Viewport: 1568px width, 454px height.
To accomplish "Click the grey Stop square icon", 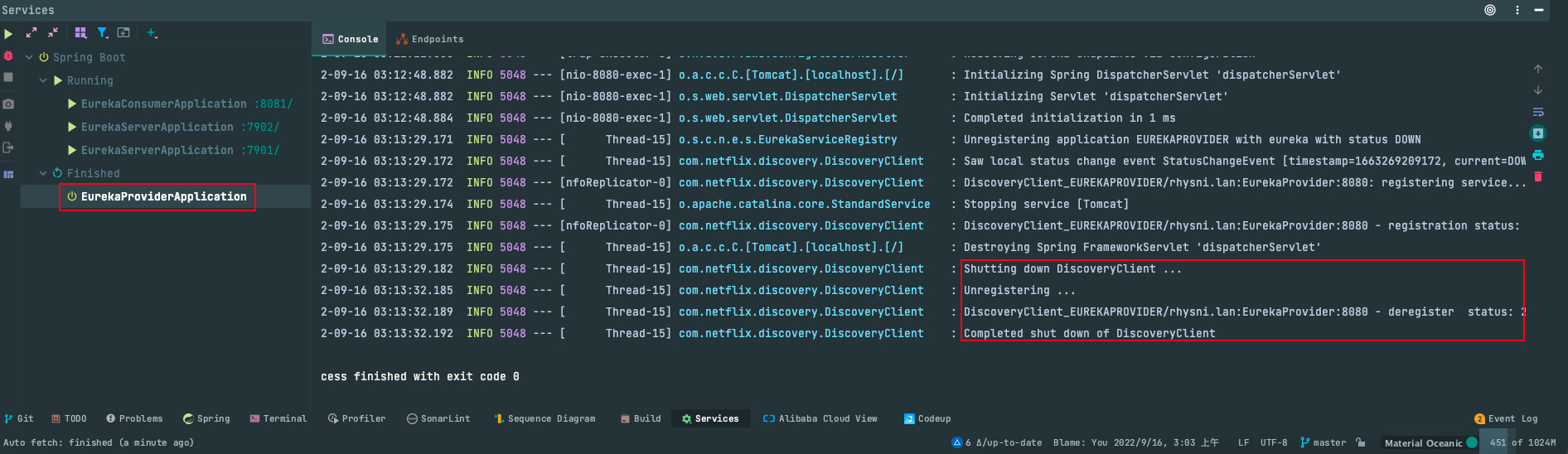I will [8, 77].
